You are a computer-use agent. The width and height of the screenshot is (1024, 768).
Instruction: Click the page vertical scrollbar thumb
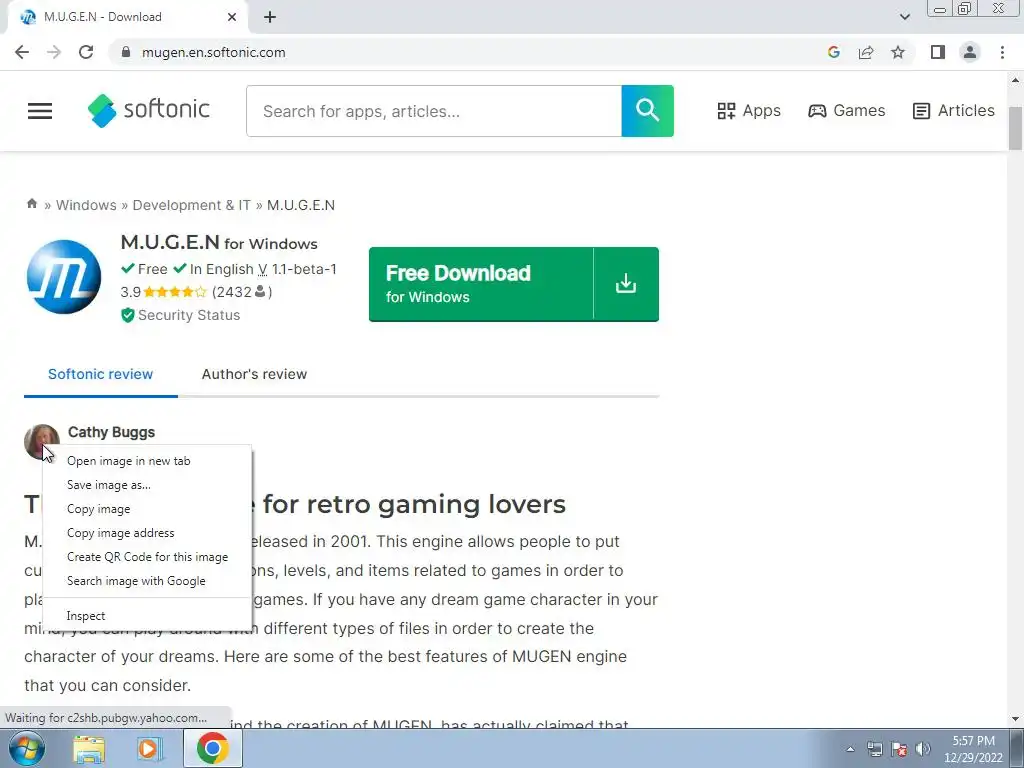(1015, 128)
